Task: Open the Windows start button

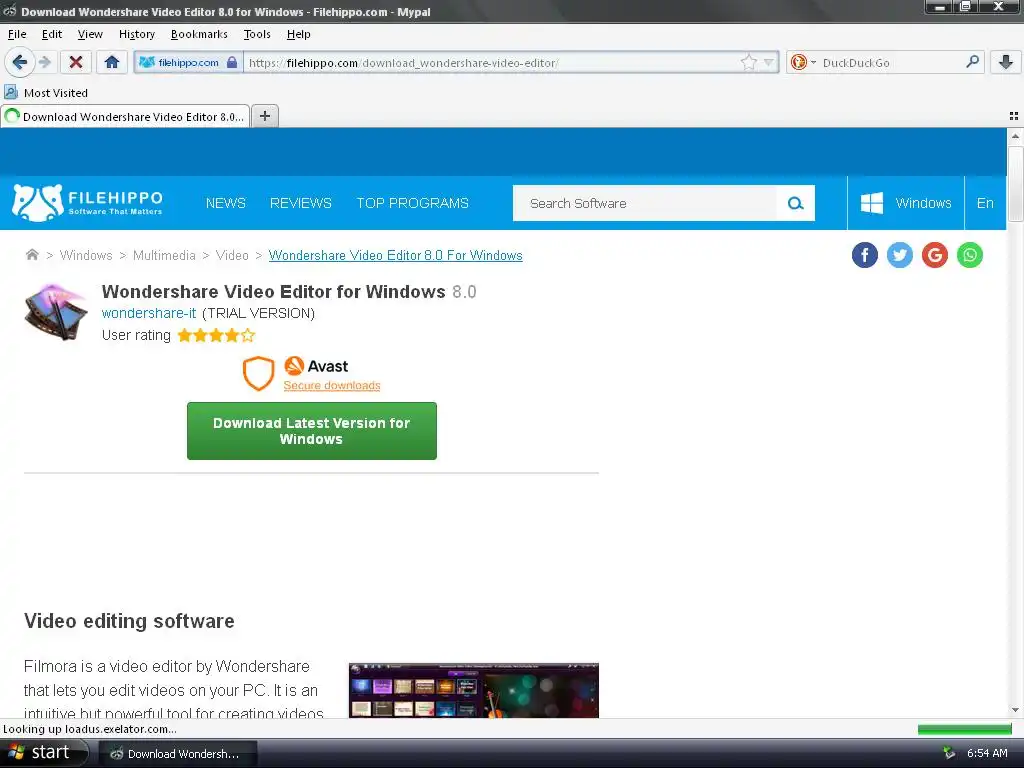Action: [43, 753]
